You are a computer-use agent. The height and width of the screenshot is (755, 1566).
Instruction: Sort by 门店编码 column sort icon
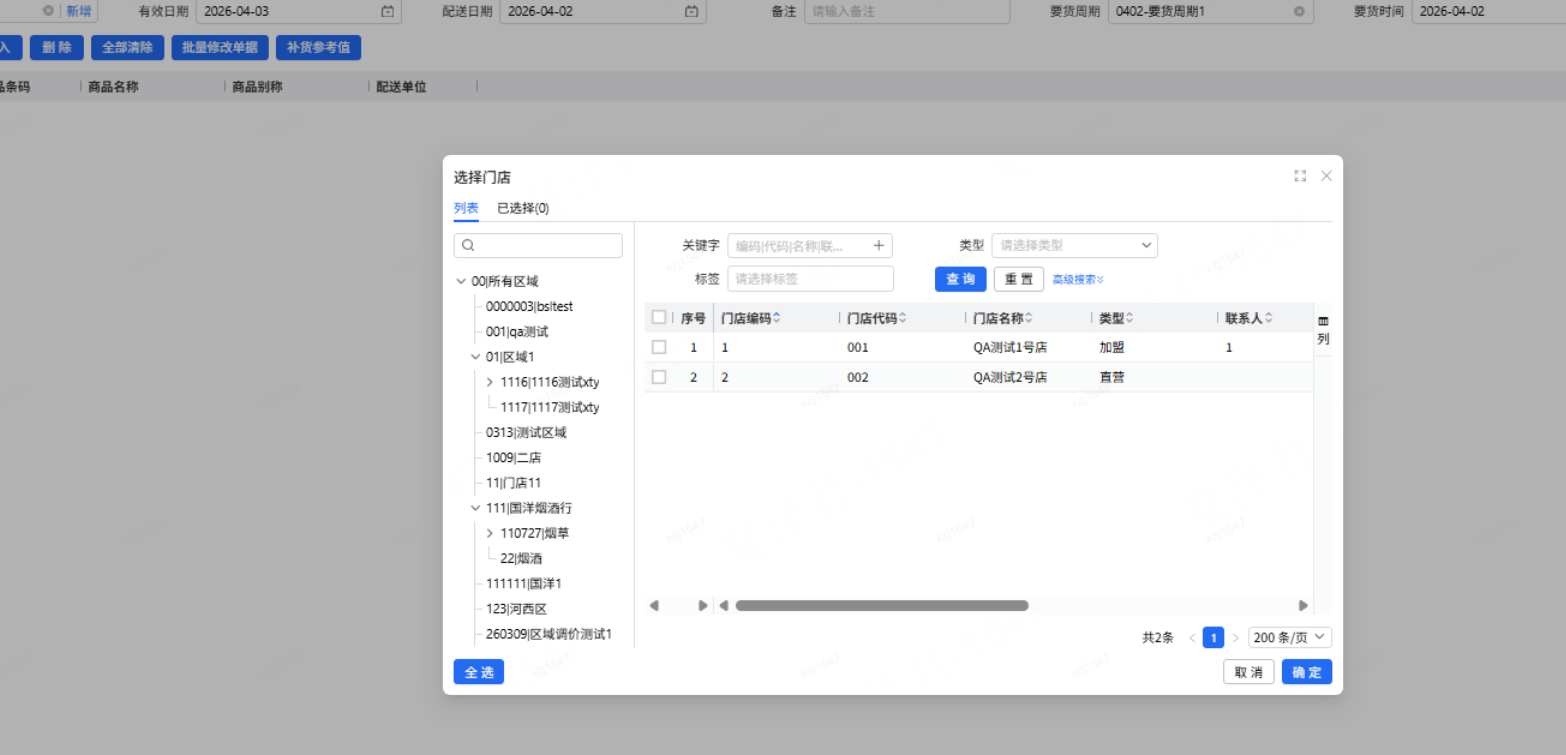[x=777, y=318]
